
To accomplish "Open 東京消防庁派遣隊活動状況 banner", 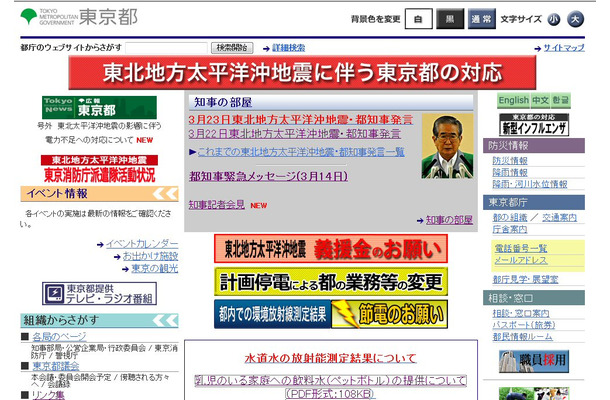I will (x=99, y=170).
